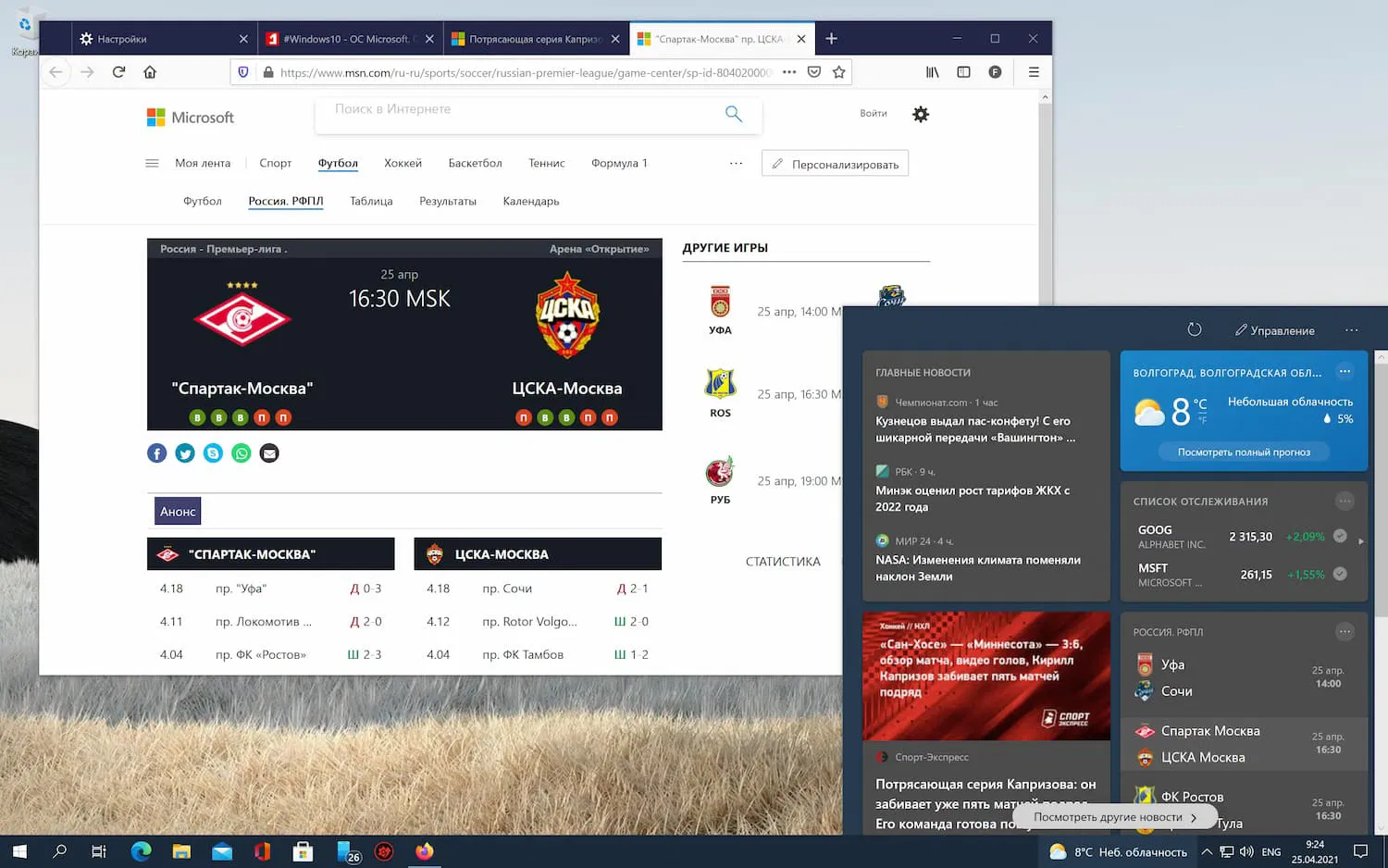The width and height of the screenshot is (1388, 868).
Task: Open the Сан-Хосе — Миннесота news thumbnail
Action: click(x=986, y=676)
